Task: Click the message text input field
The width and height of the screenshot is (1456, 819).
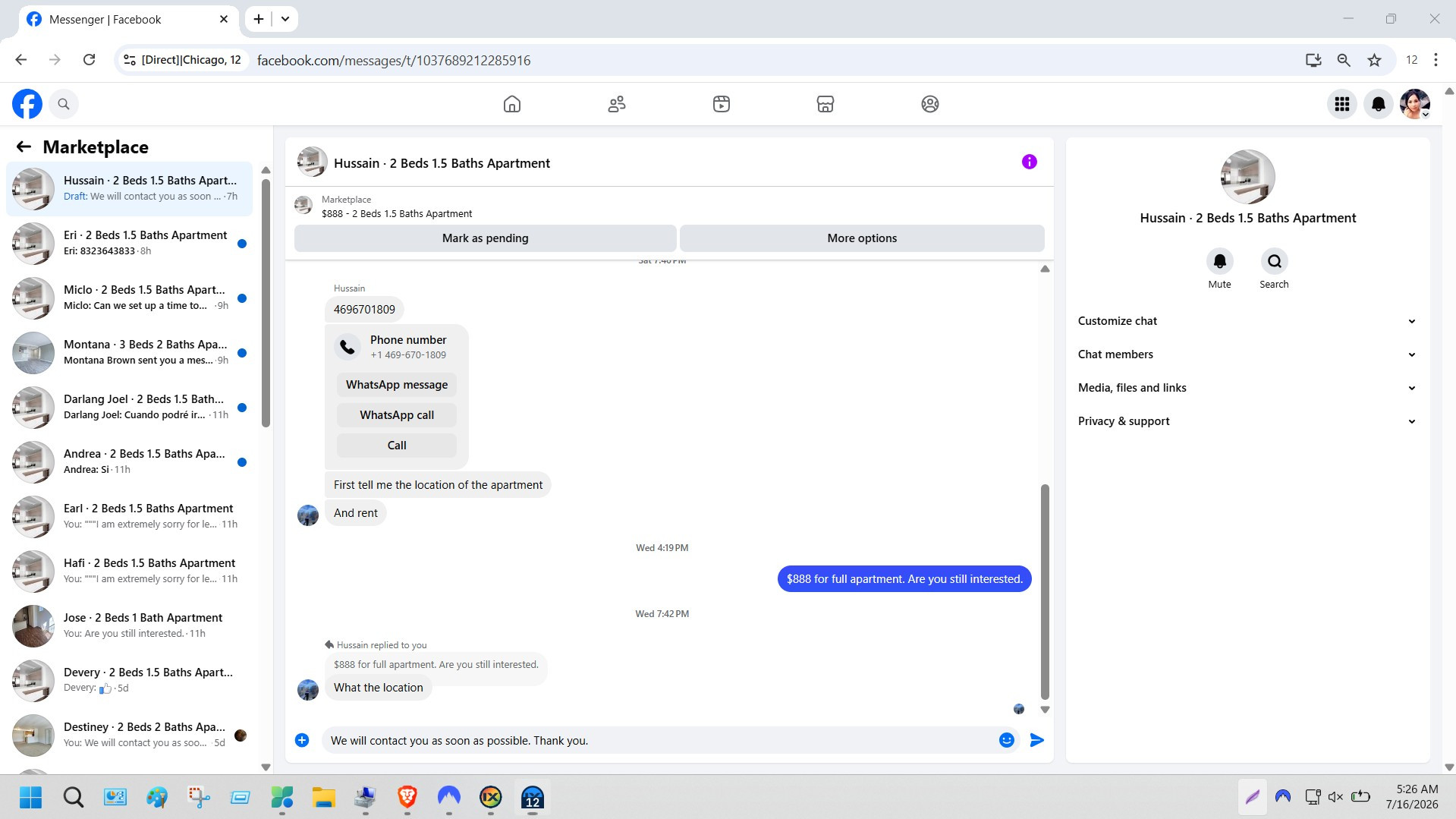Action: (659, 740)
